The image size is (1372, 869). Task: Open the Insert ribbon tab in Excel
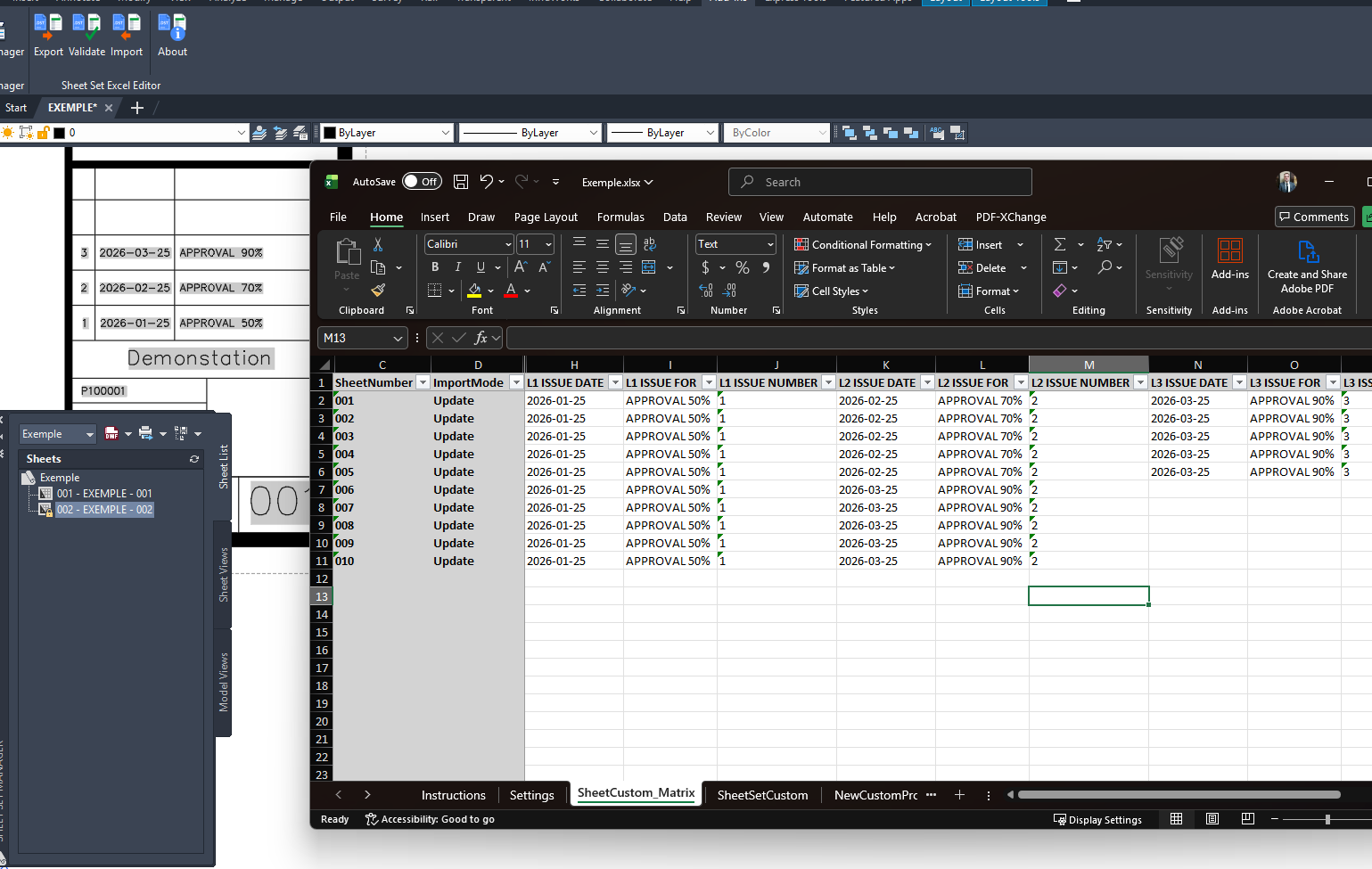[x=435, y=217]
